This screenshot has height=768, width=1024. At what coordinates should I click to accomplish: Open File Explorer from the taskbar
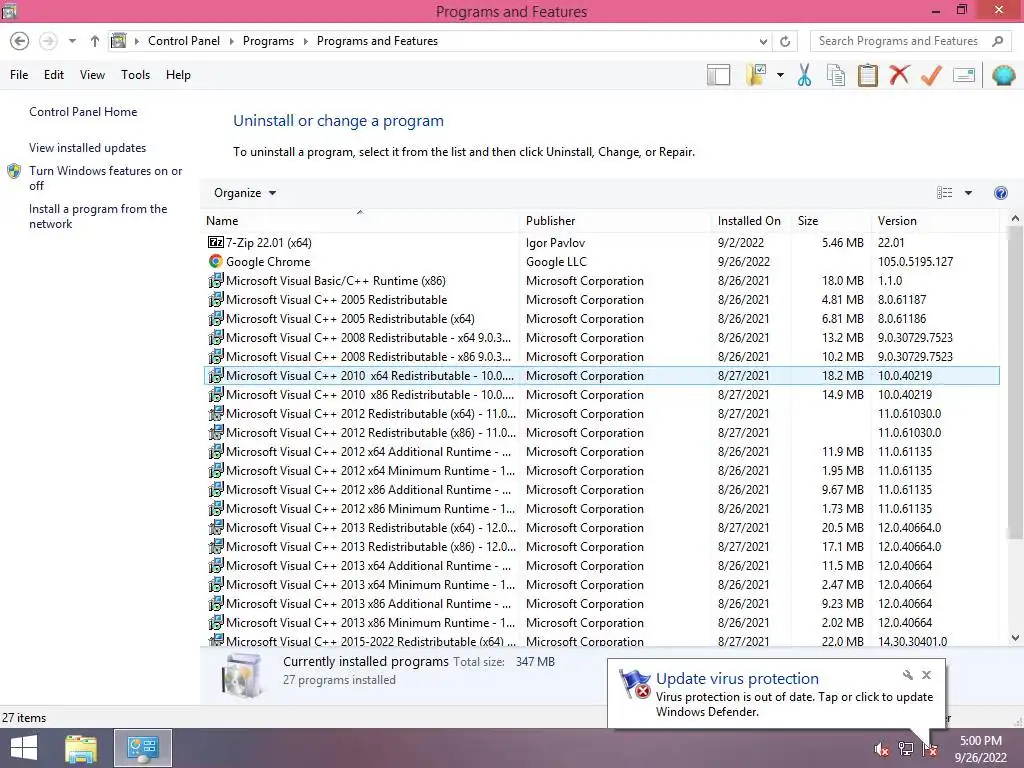pos(81,748)
